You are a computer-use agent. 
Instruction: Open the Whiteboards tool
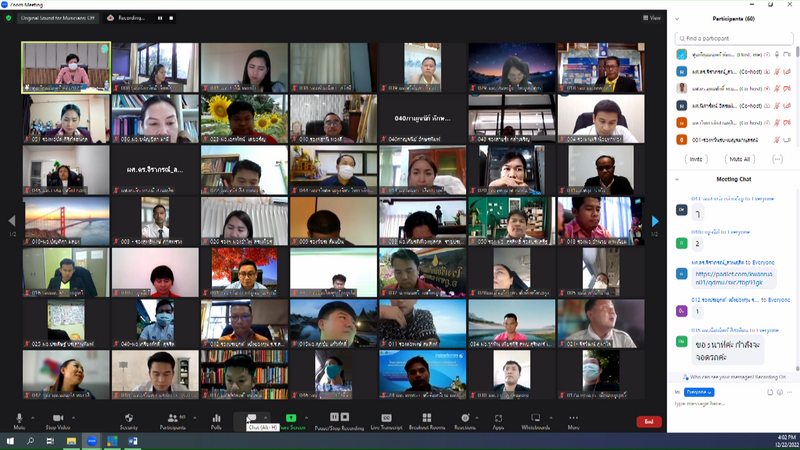(x=535, y=418)
